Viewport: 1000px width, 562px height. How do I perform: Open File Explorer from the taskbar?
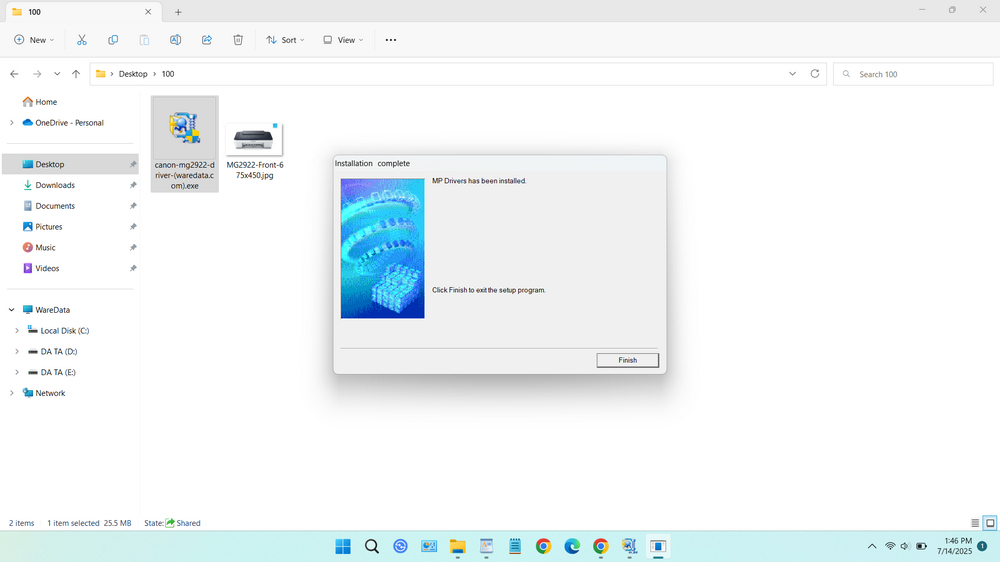457,546
